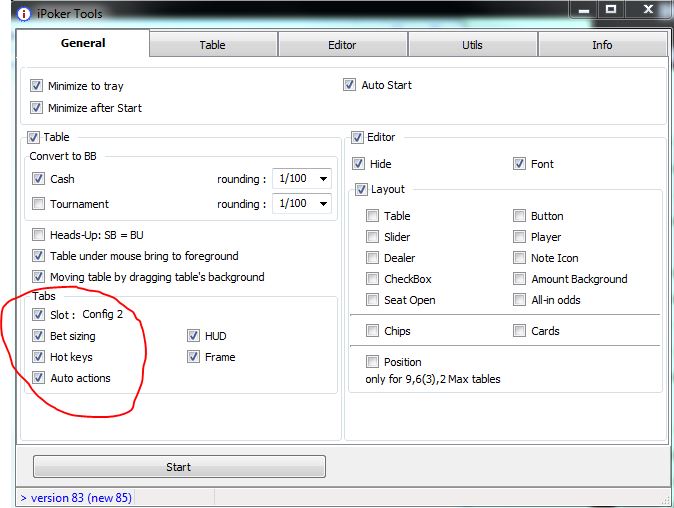Minimize the iPoker Tools window

(583, 9)
